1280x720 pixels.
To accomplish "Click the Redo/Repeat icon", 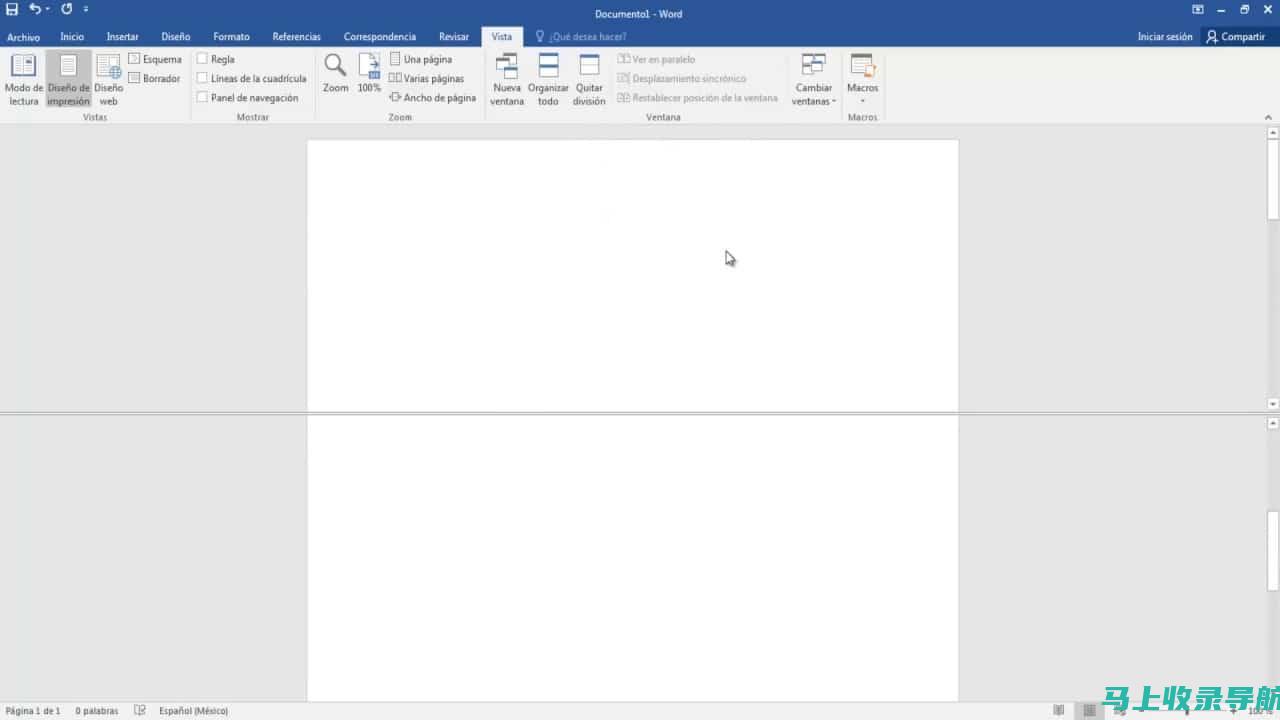I will click(66, 9).
